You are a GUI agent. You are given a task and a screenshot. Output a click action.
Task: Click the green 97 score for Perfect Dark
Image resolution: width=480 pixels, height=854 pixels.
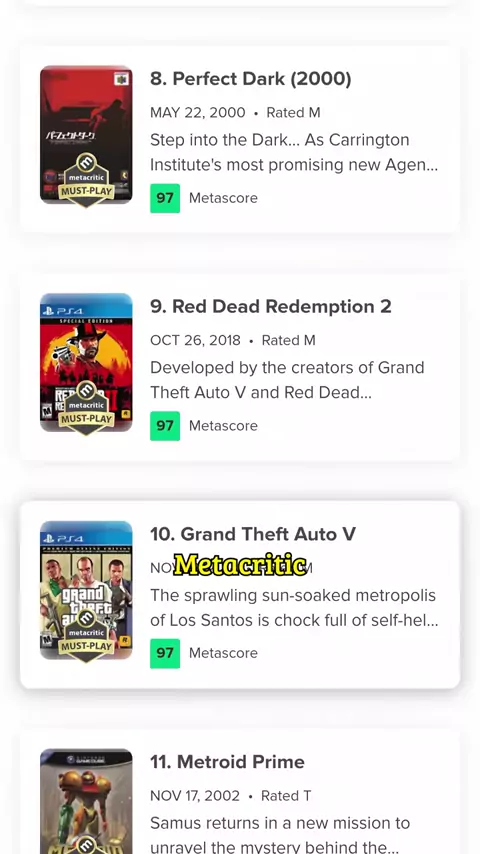coord(165,198)
